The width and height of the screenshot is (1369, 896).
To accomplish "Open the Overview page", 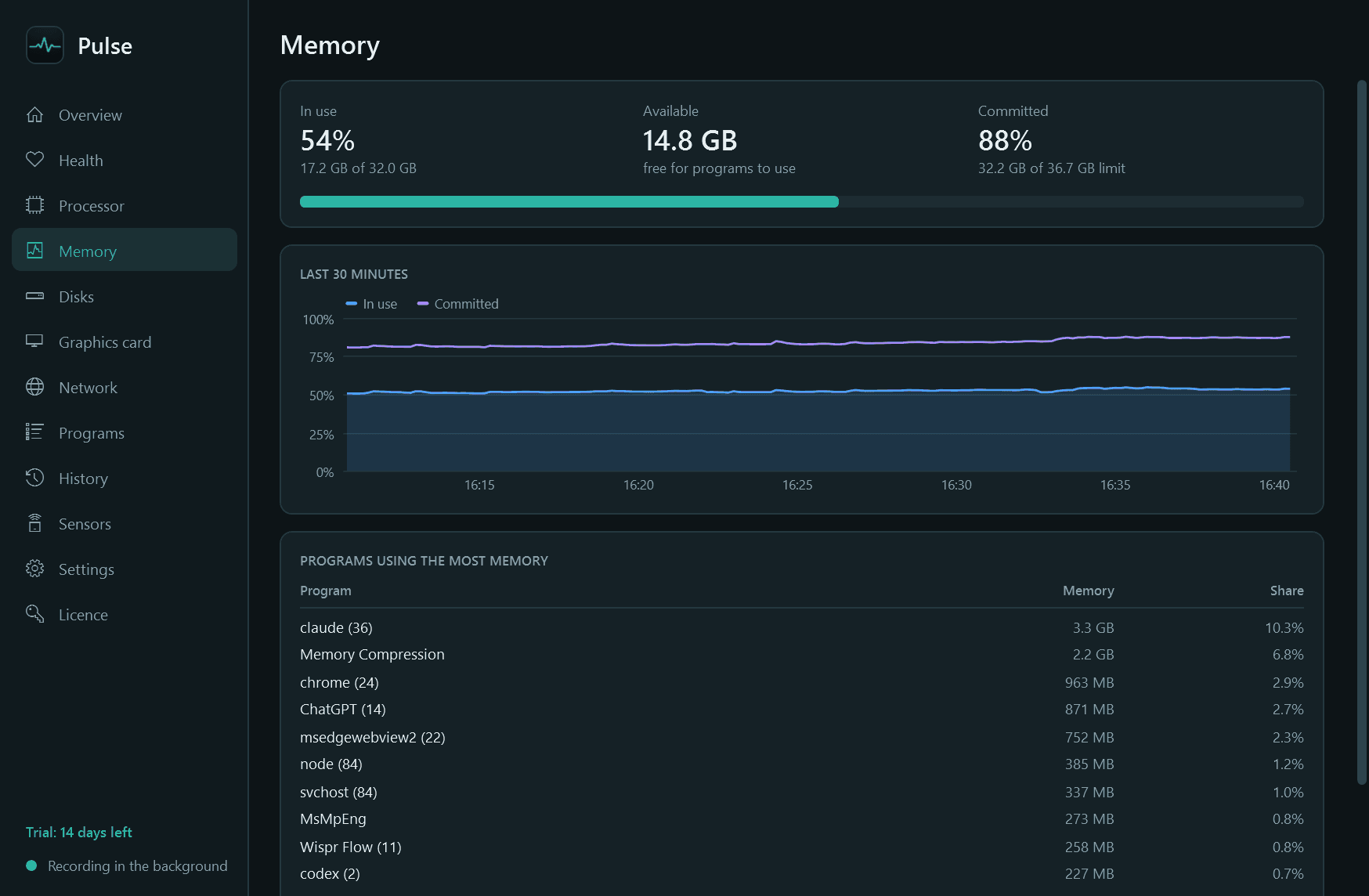I will coord(125,115).
